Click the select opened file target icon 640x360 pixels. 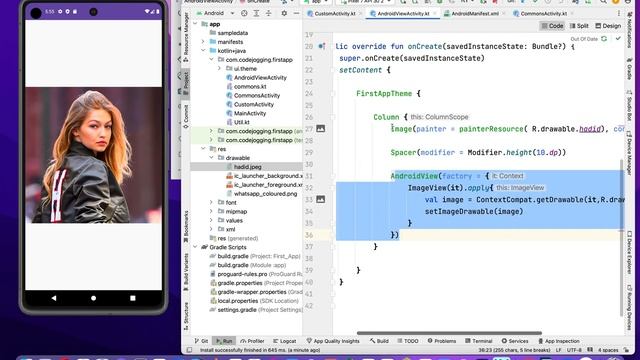coord(244,13)
